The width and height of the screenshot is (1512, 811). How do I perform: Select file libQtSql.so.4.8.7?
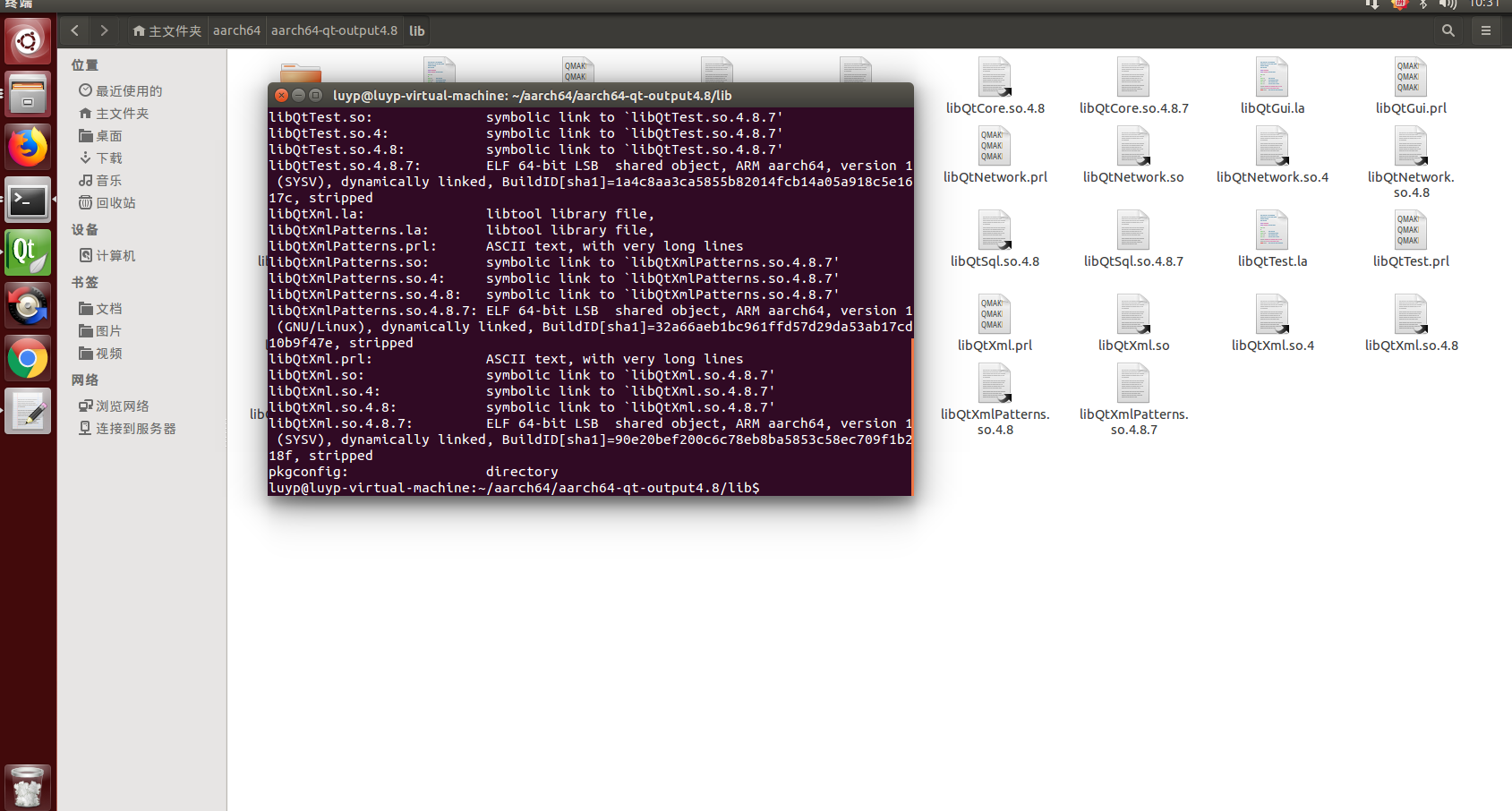click(x=1133, y=239)
